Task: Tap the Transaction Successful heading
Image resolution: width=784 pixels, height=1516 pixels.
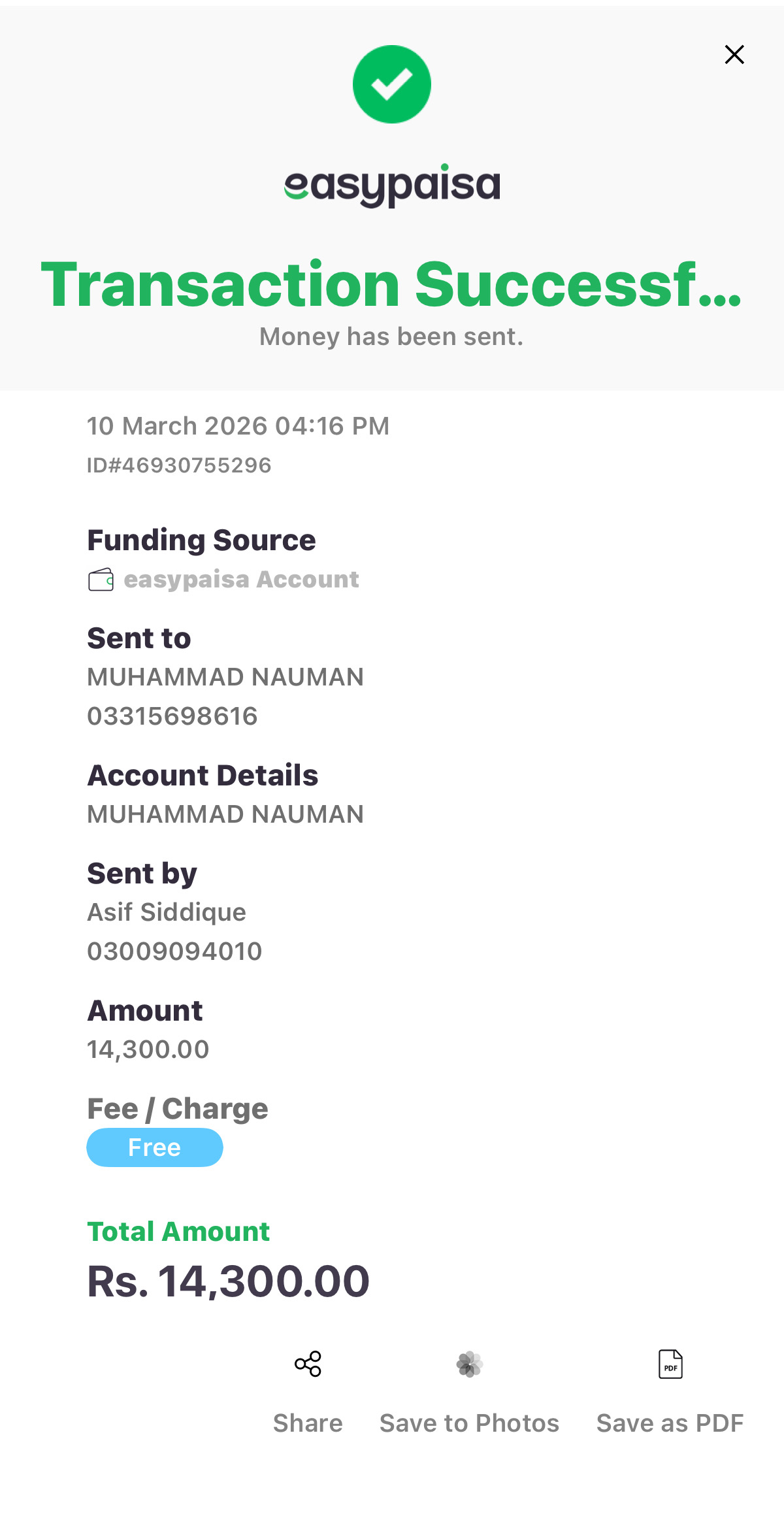Action: (x=392, y=284)
